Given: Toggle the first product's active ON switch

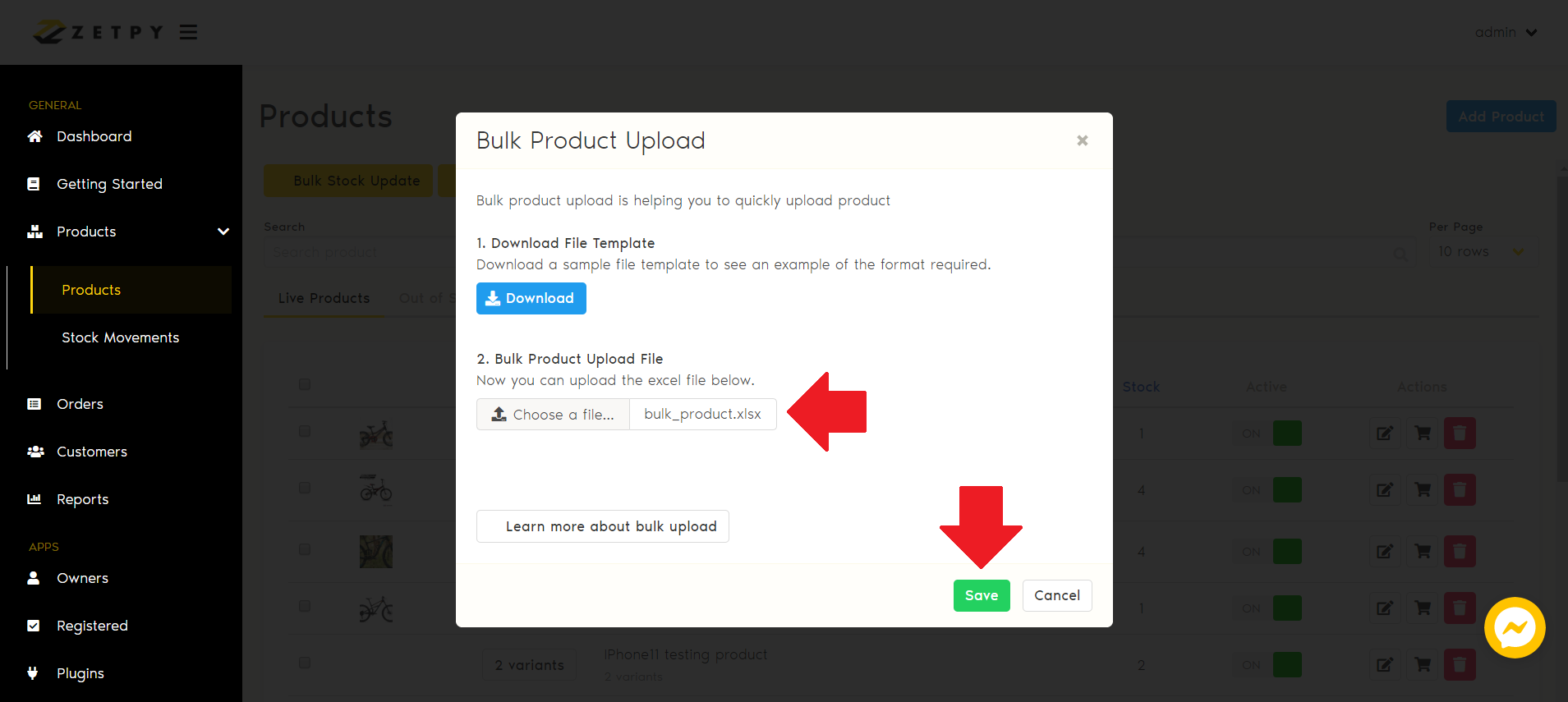Looking at the screenshot, I should tap(1270, 433).
